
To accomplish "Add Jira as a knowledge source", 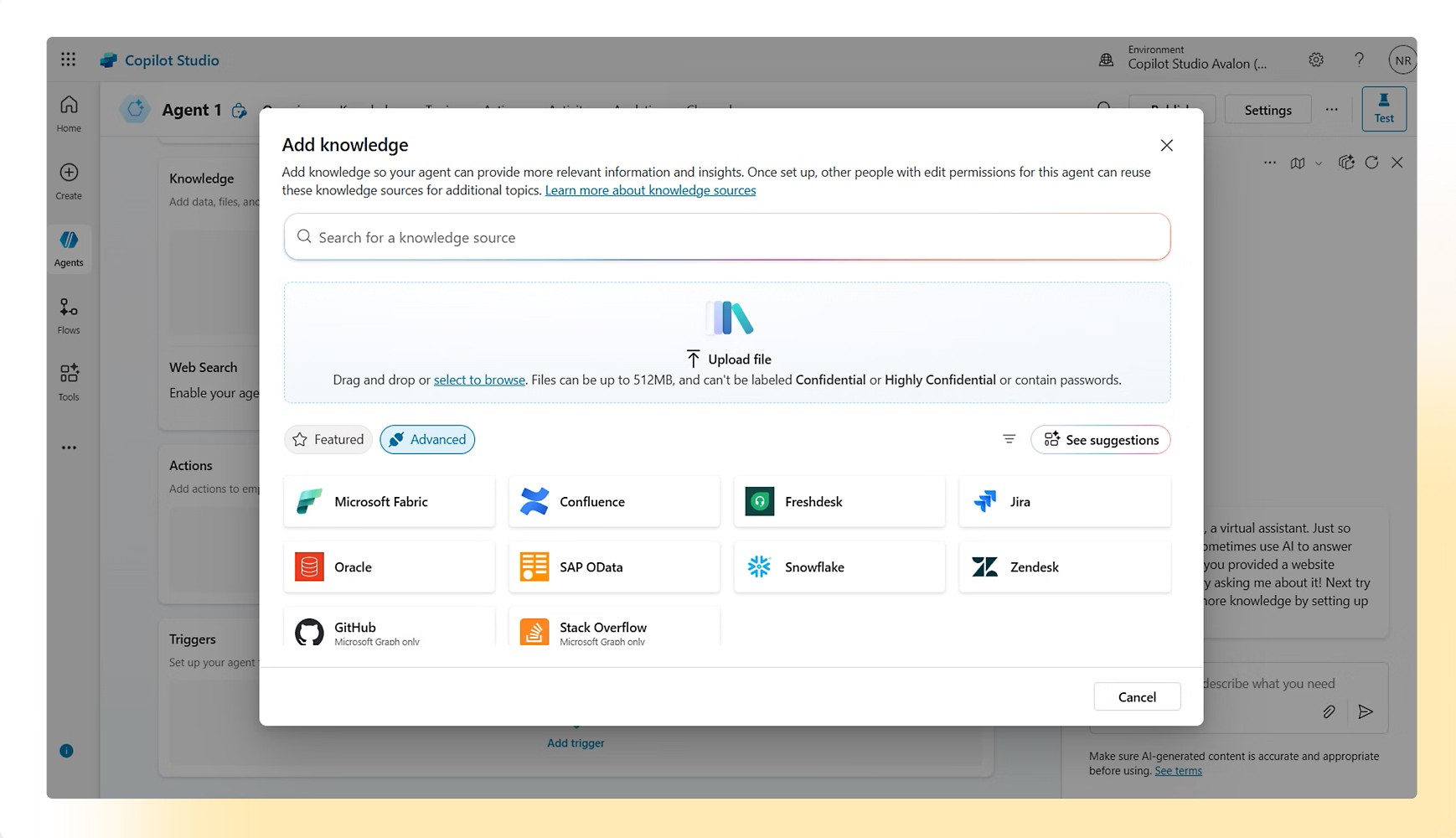I will tap(1064, 501).
